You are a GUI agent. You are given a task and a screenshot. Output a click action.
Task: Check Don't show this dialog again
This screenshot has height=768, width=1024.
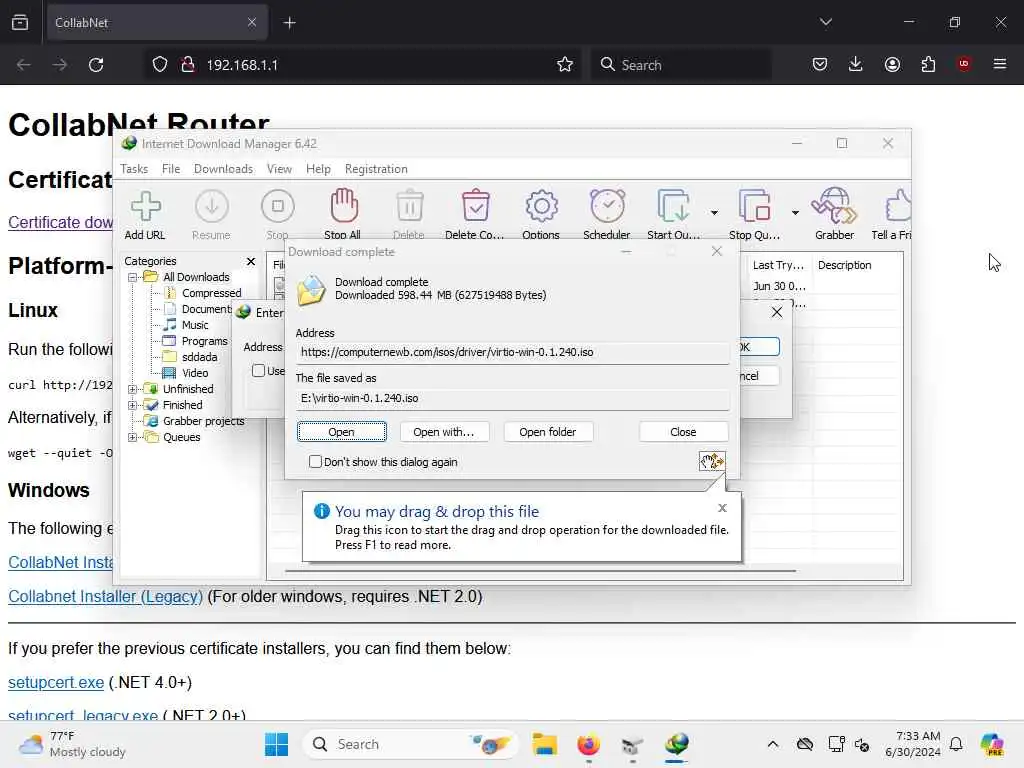[x=315, y=462]
